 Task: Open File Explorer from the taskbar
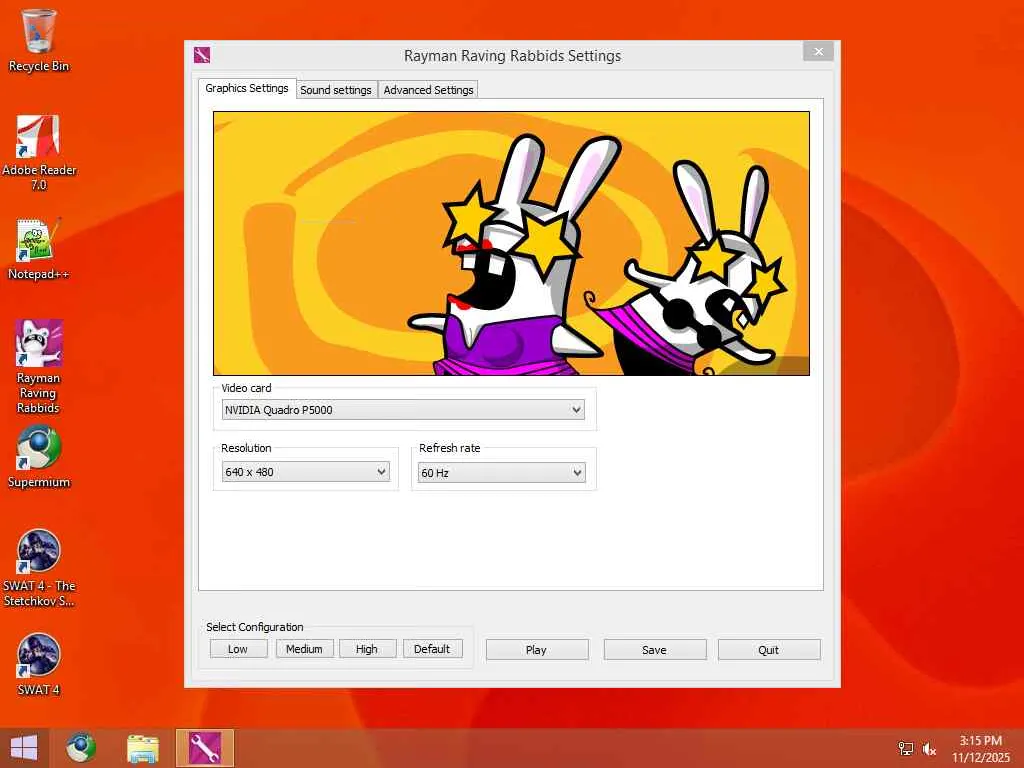142,748
